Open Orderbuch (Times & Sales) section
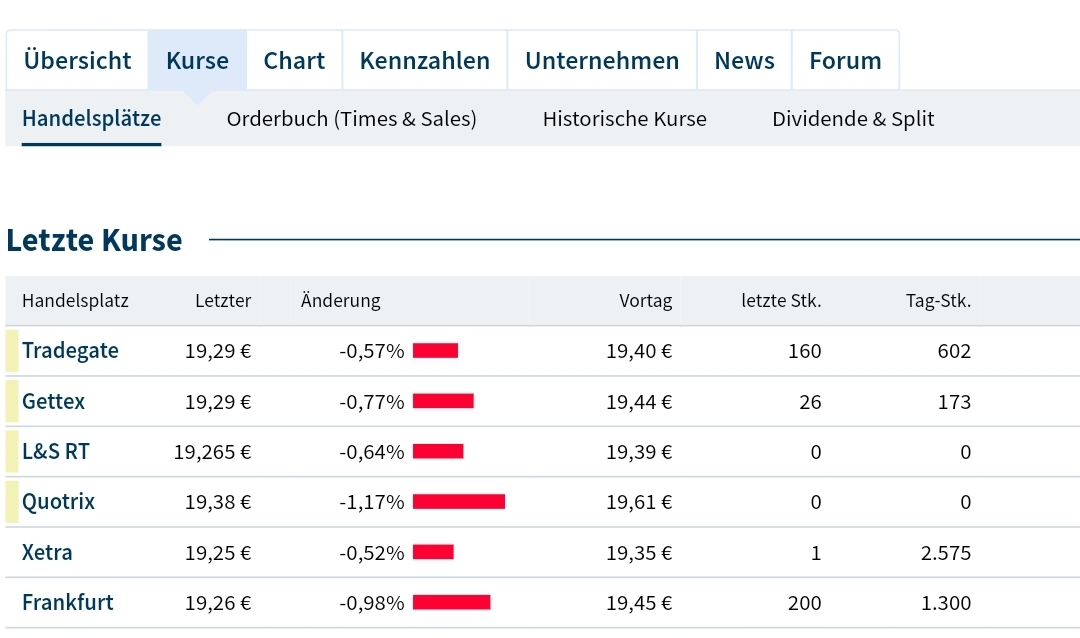 click(351, 118)
